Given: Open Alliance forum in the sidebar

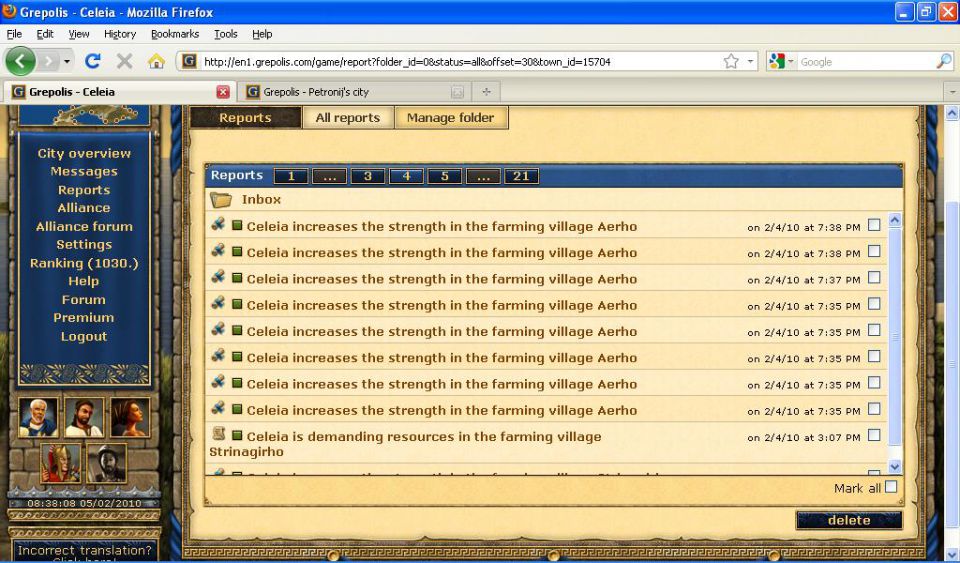Looking at the screenshot, I should (x=84, y=226).
